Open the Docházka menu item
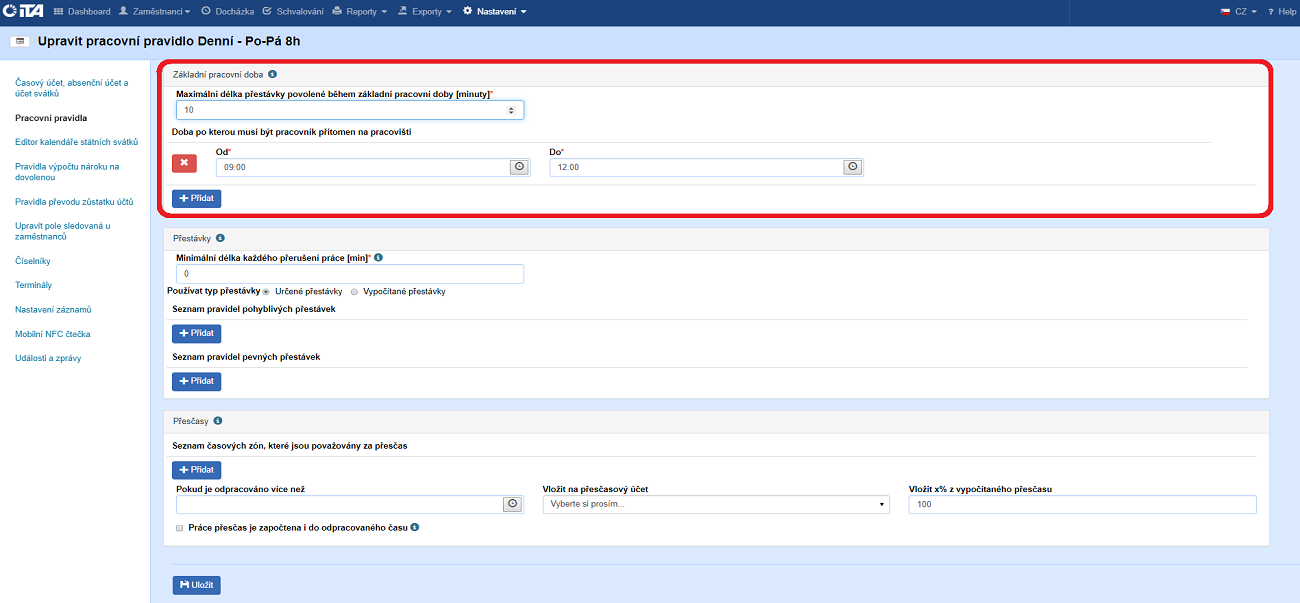 227,11
